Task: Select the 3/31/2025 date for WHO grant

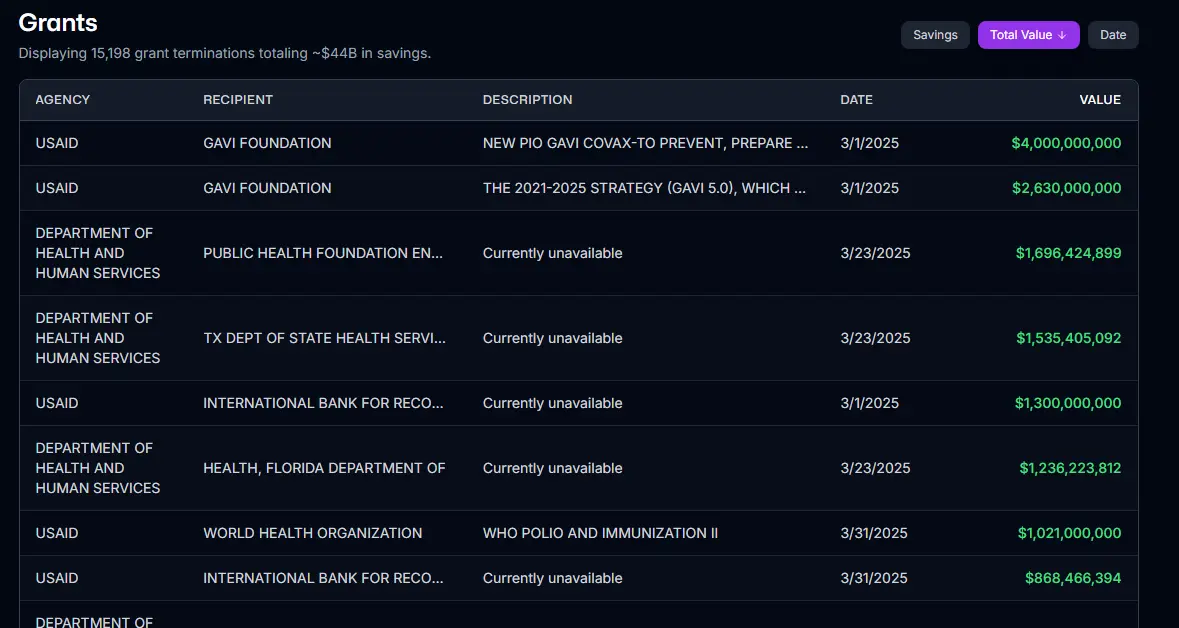Action: [873, 533]
